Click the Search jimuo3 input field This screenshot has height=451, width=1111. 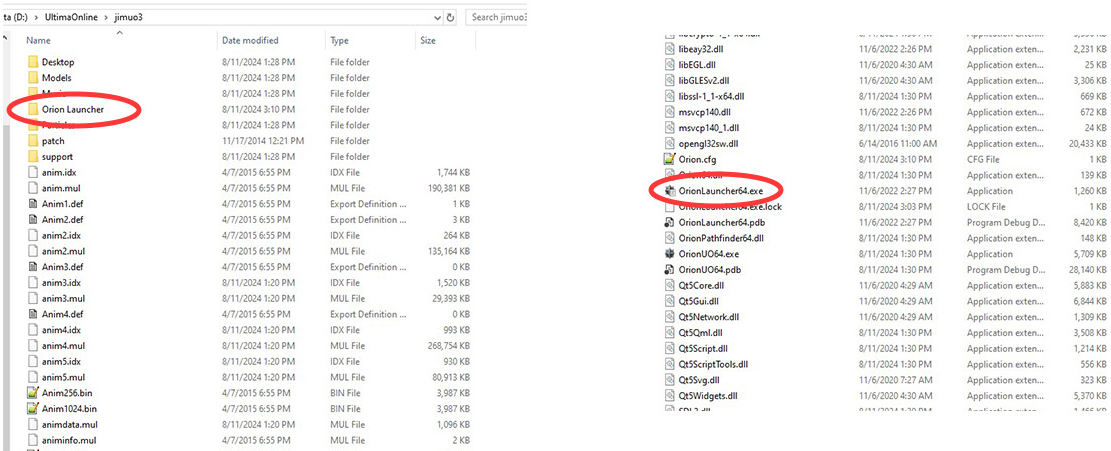point(495,18)
